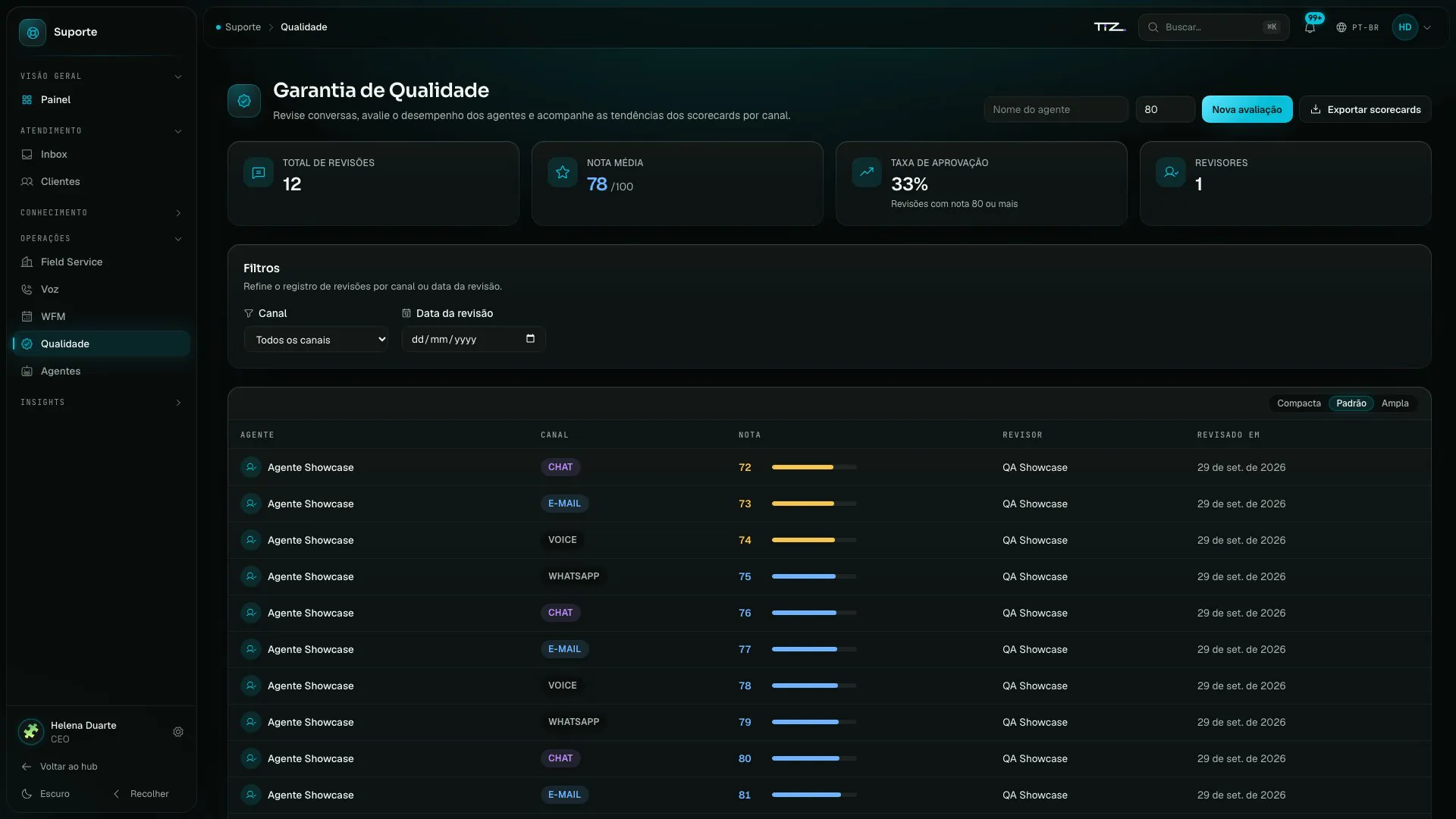
Task: Collapse the Atendimento section
Action: [x=101, y=131]
